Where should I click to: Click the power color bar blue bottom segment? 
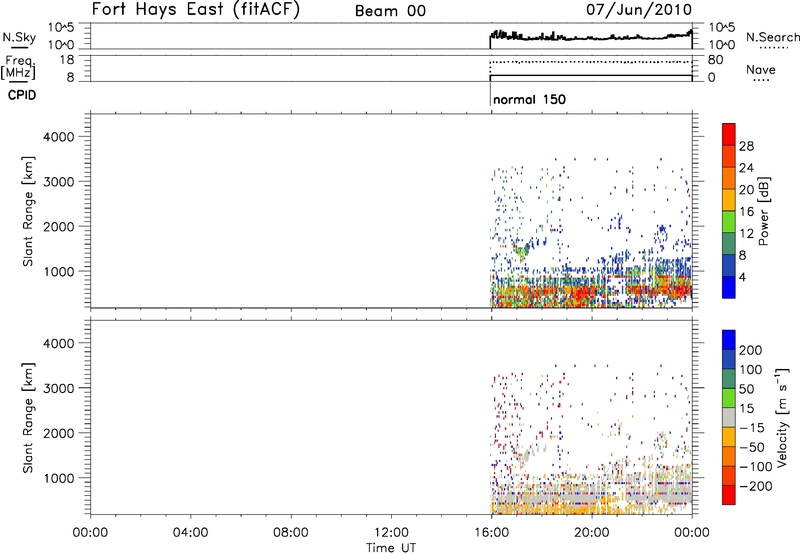tap(729, 287)
